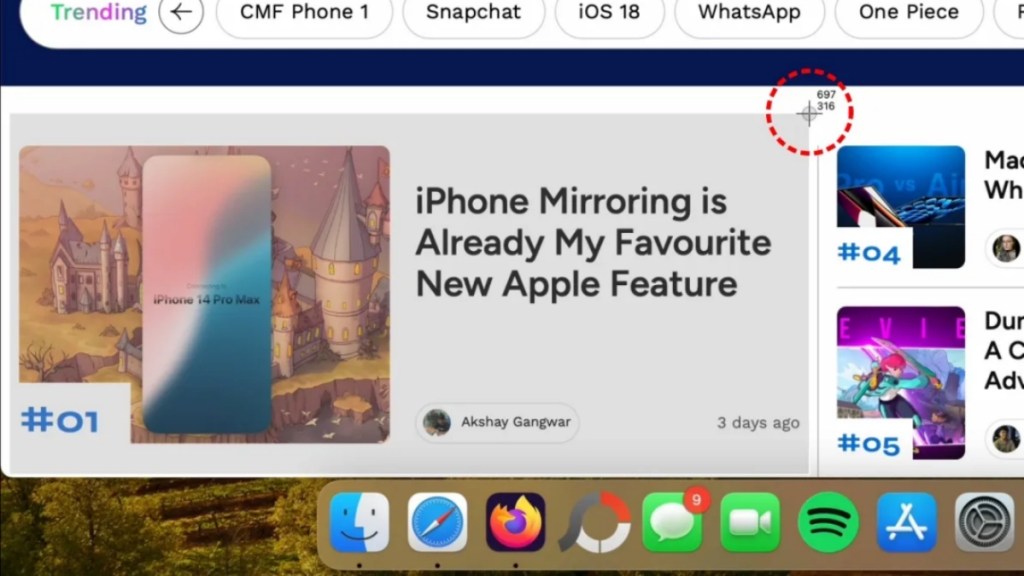
Task: Select the CMF Phone 1 trending tag
Action: pyautogui.click(x=304, y=14)
